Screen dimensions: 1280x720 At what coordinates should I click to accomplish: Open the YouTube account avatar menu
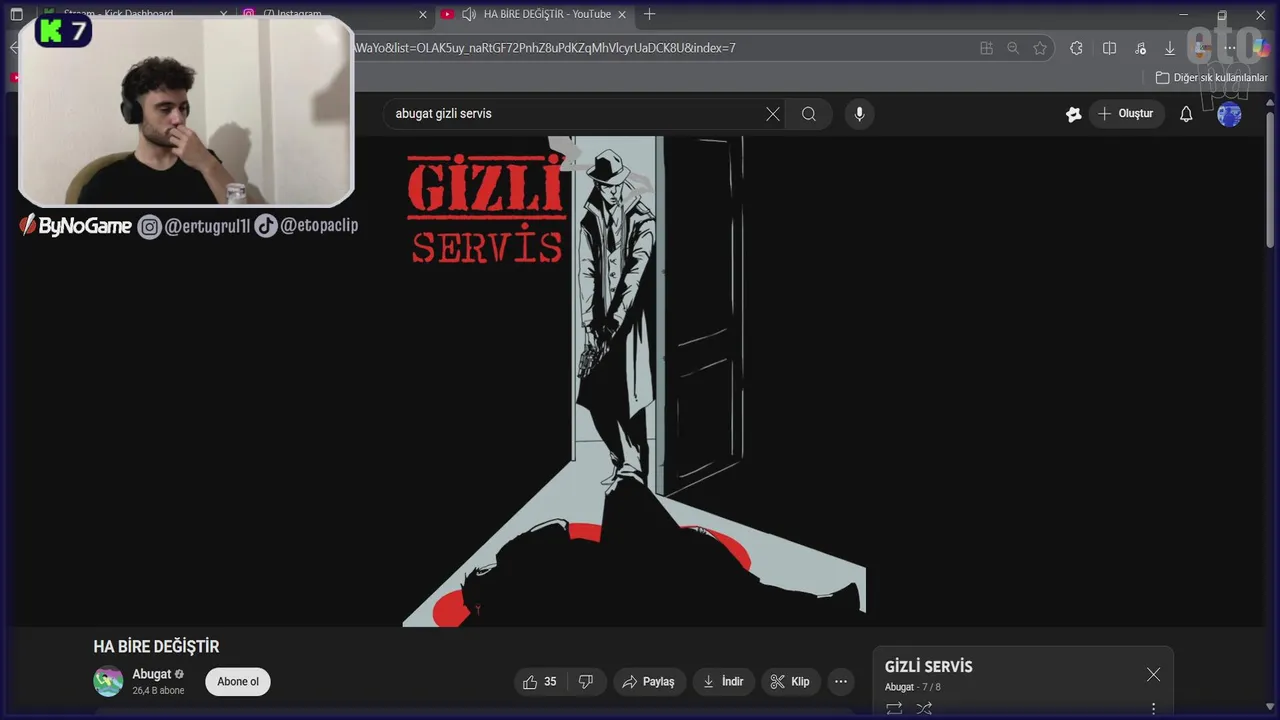click(1229, 114)
